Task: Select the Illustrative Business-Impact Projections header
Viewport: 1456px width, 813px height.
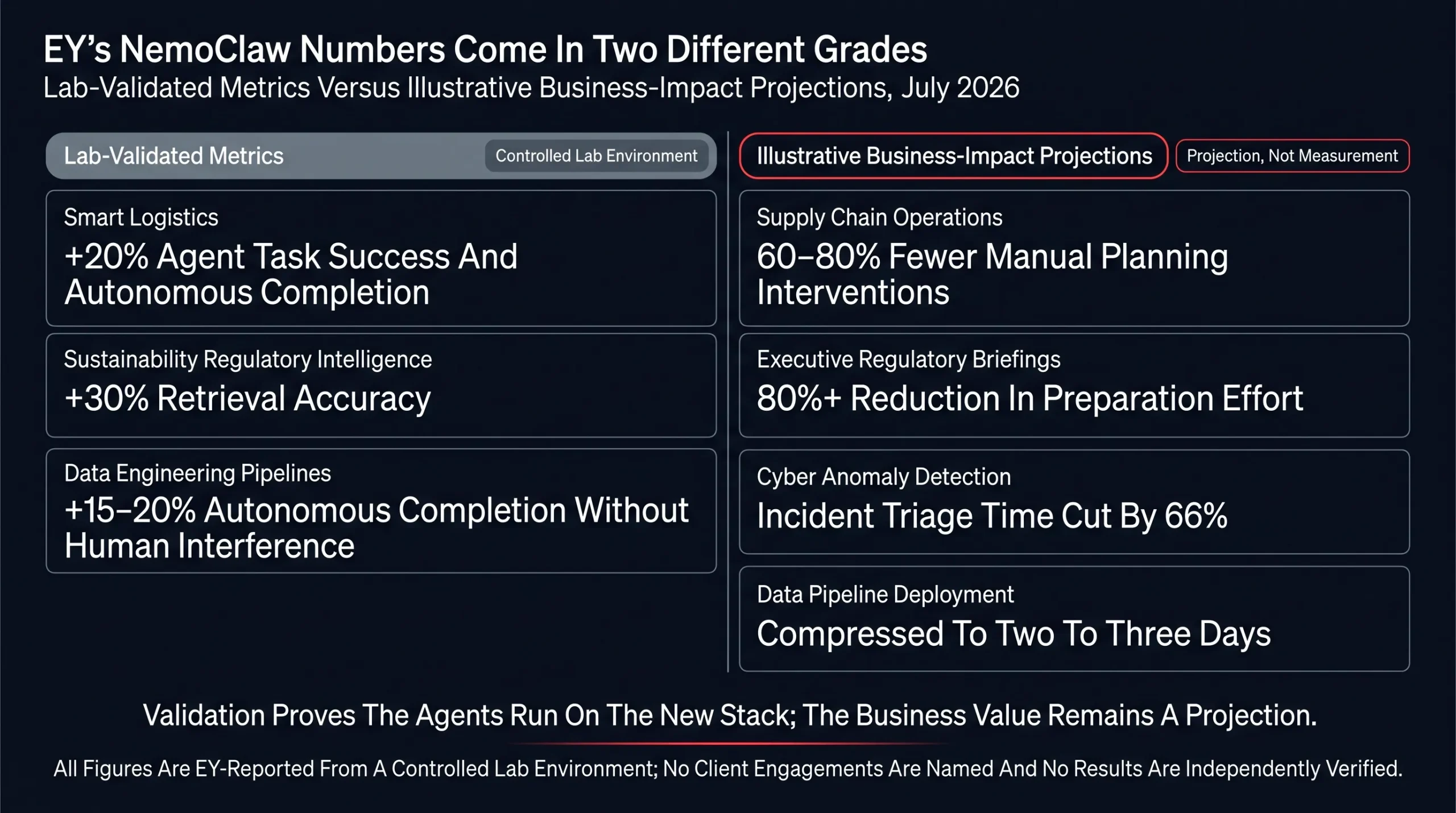Action: 953,156
